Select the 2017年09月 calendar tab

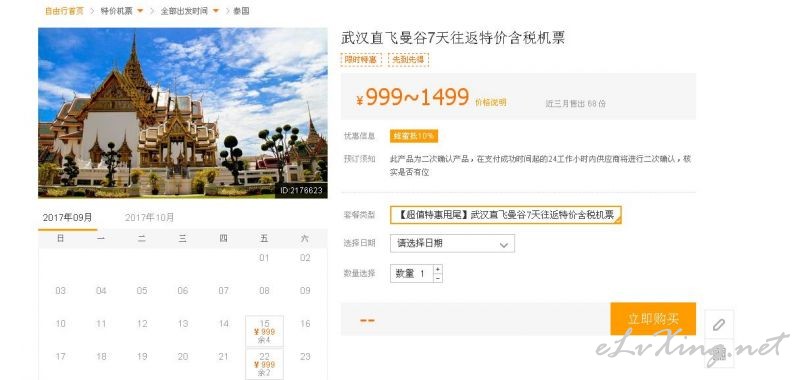click(x=67, y=217)
